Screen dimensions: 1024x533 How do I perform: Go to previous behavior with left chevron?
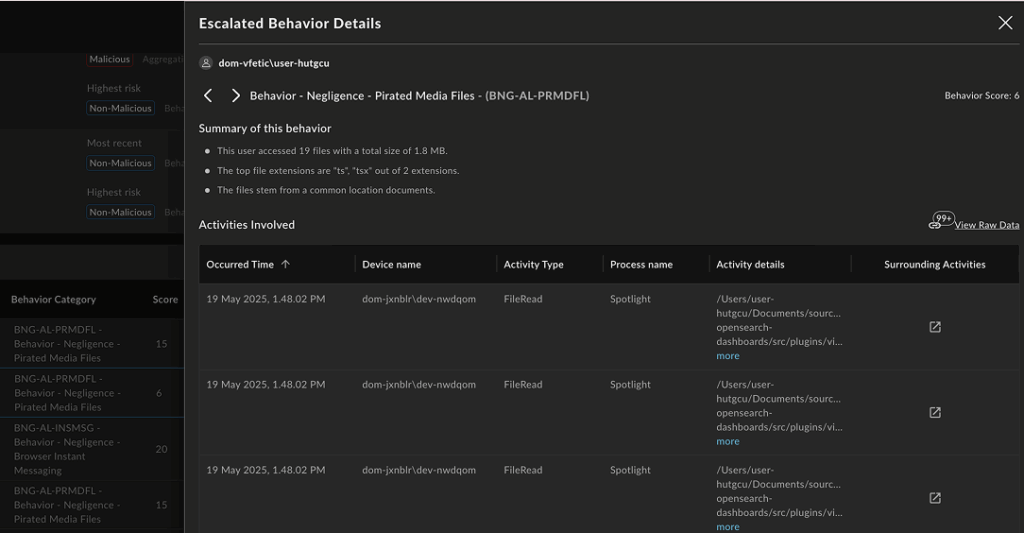tap(208, 96)
